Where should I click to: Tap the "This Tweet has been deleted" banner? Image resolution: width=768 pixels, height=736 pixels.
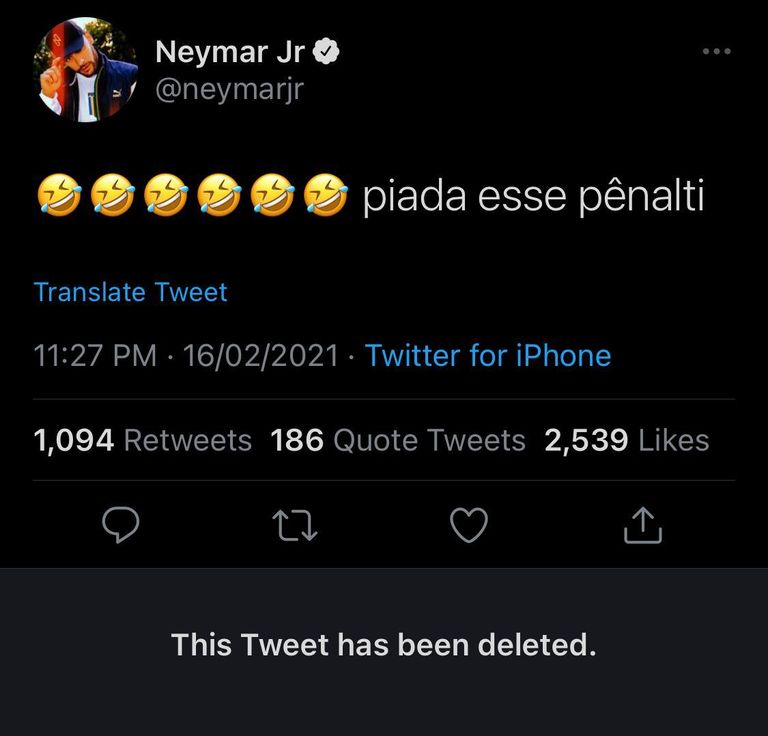[384, 645]
